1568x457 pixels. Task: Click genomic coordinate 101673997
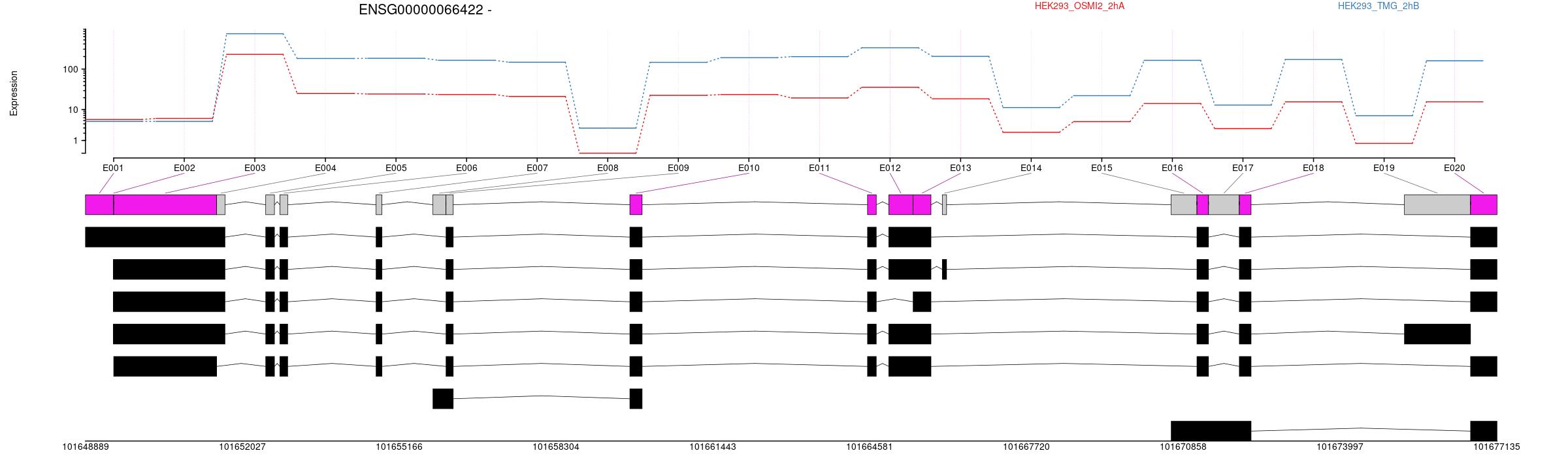point(1340,447)
